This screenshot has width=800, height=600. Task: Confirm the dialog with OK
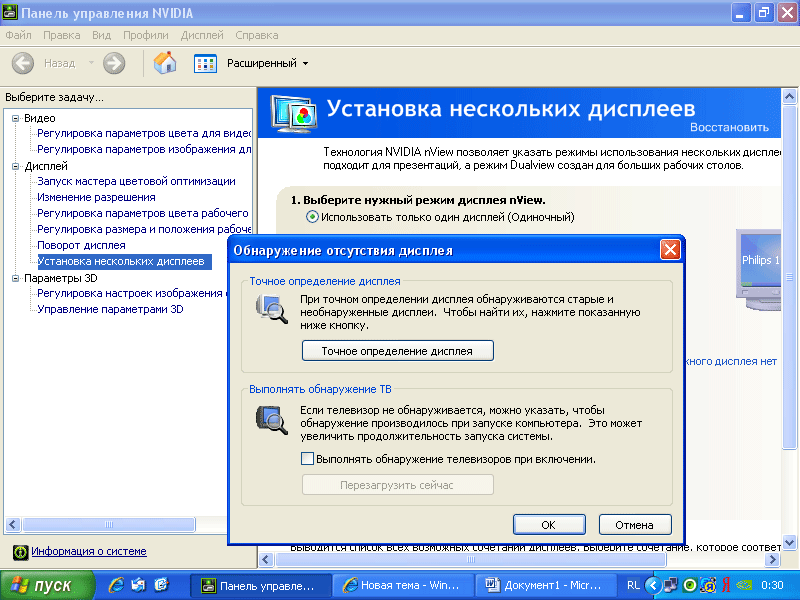(x=549, y=524)
